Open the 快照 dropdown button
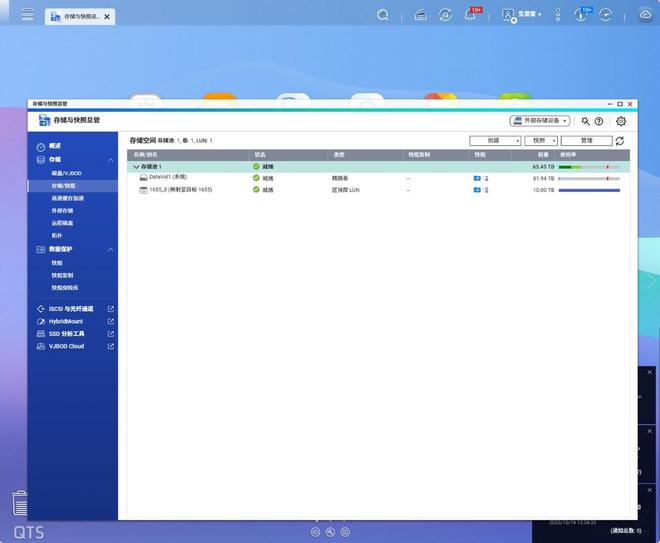The width and height of the screenshot is (660, 543). pos(540,141)
